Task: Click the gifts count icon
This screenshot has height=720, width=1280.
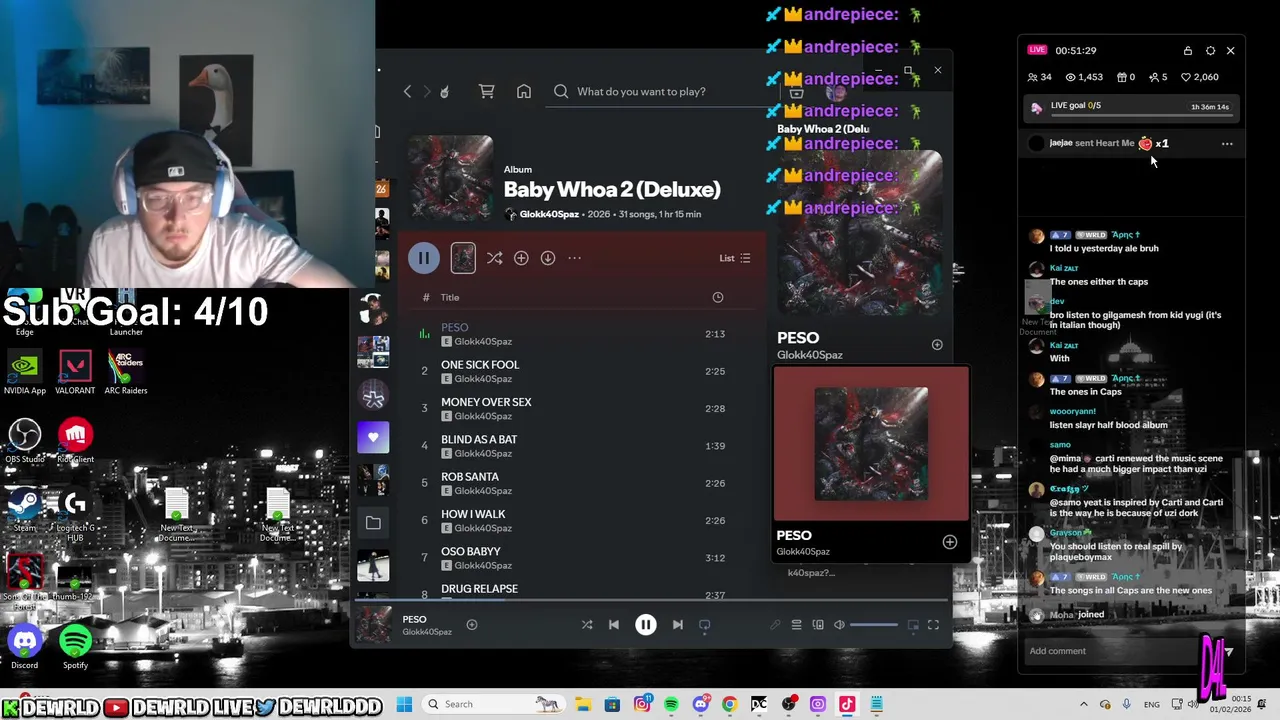Action: click(x=1126, y=77)
